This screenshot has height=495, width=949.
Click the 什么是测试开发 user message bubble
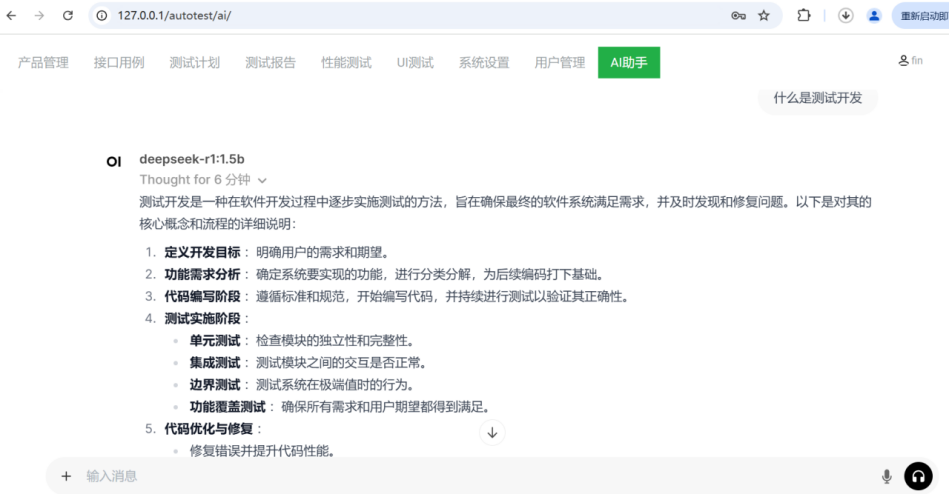coord(818,99)
